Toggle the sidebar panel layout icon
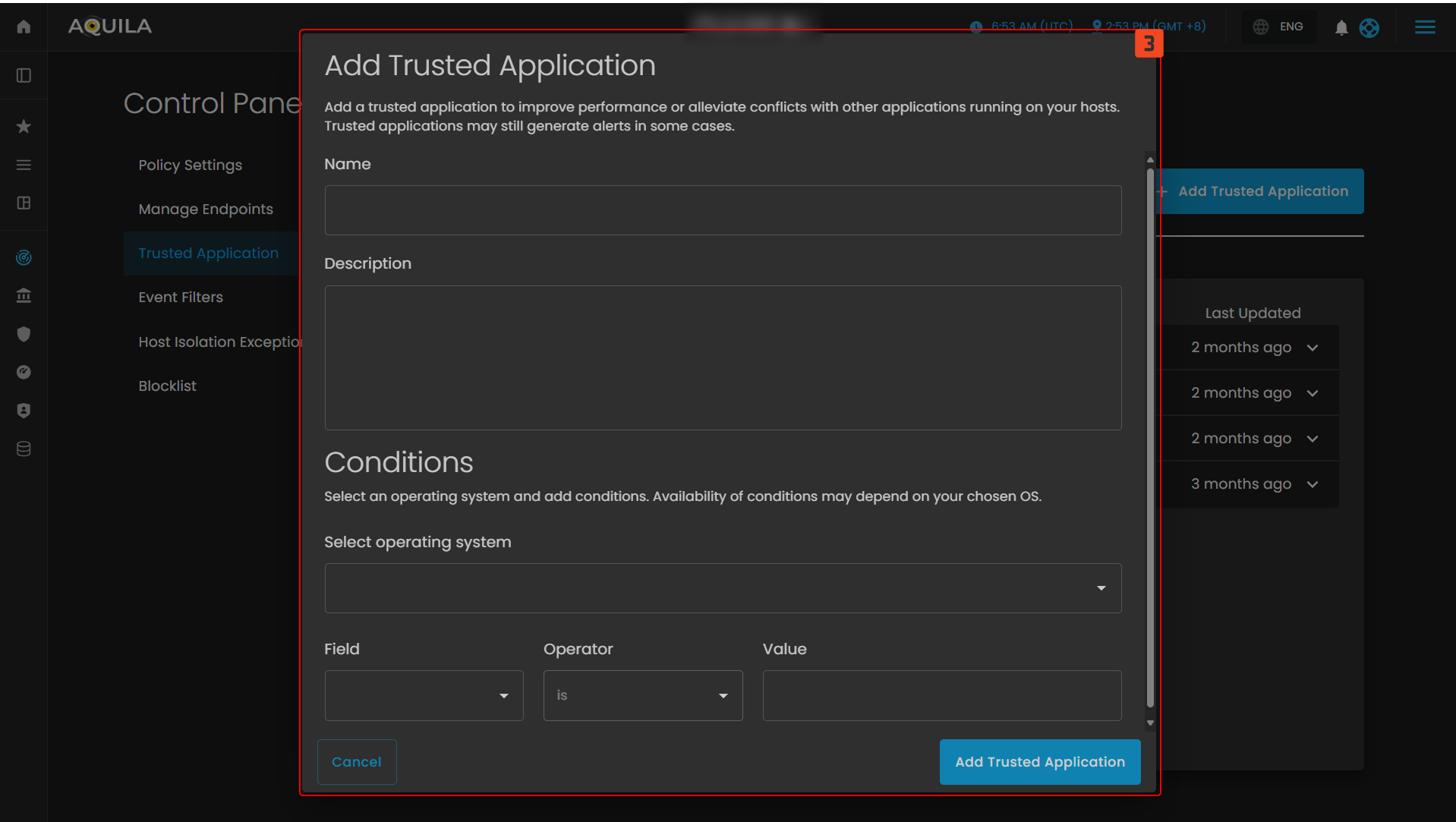 24,75
